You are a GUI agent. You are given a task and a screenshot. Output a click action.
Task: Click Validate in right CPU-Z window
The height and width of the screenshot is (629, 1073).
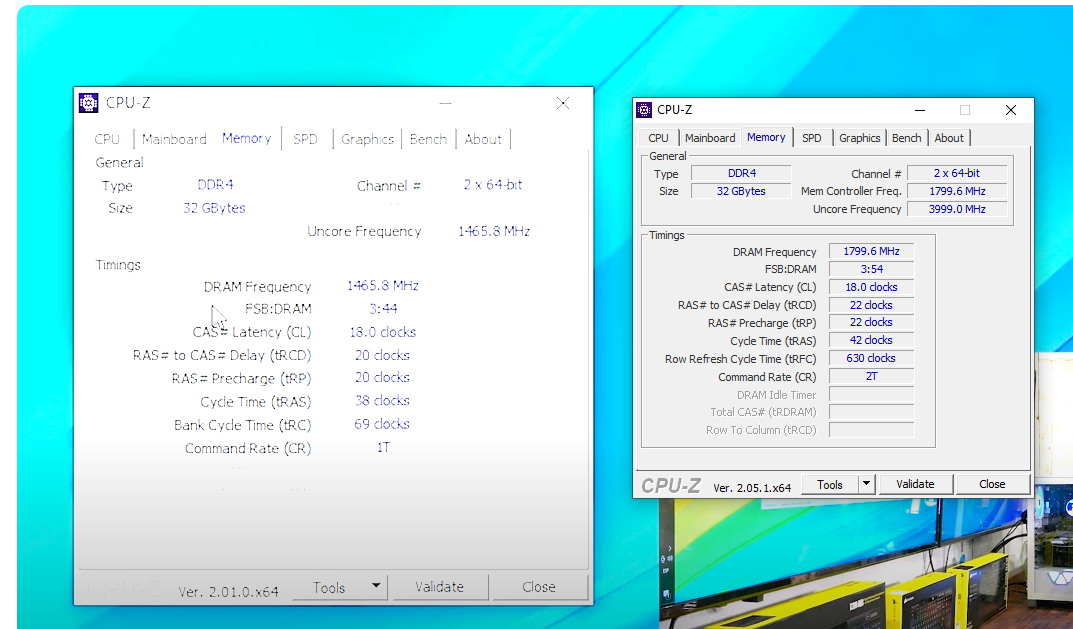tap(915, 484)
